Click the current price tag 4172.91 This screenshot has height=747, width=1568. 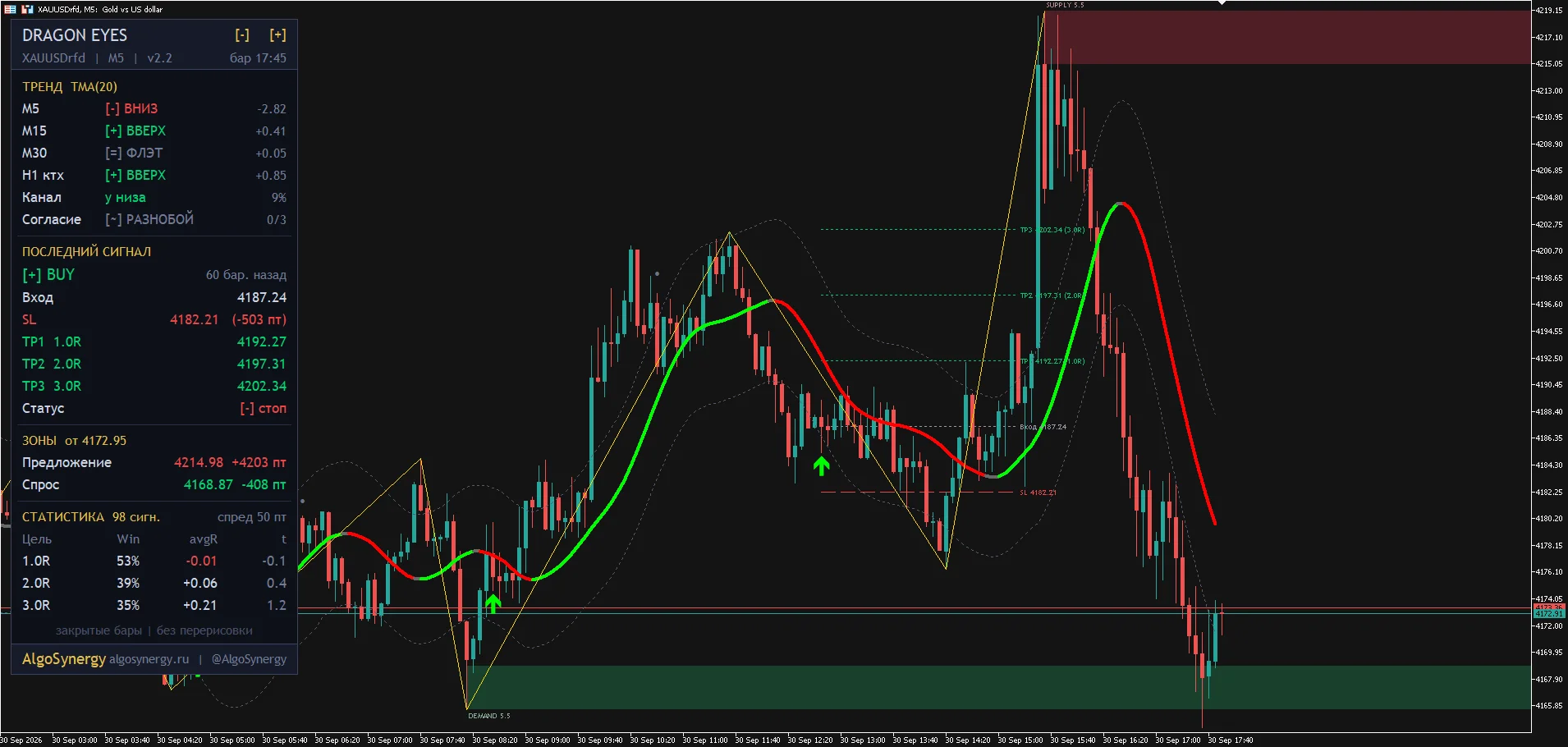coord(1549,614)
